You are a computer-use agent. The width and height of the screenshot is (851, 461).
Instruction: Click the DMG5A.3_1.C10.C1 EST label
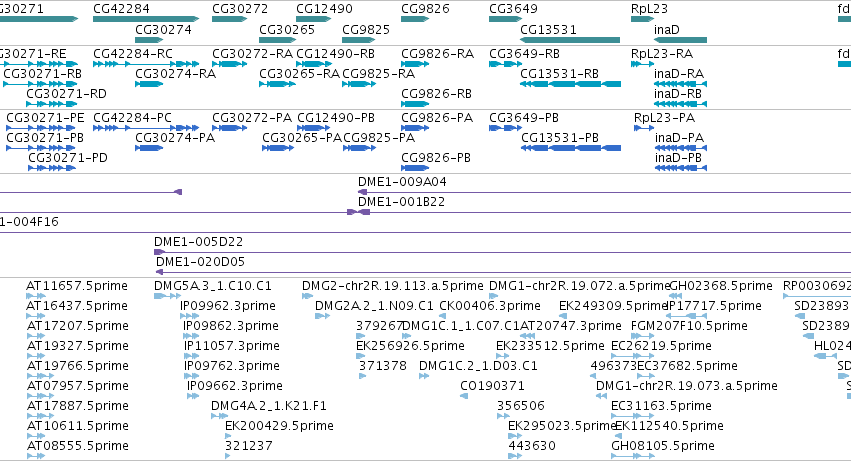click(213, 286)
